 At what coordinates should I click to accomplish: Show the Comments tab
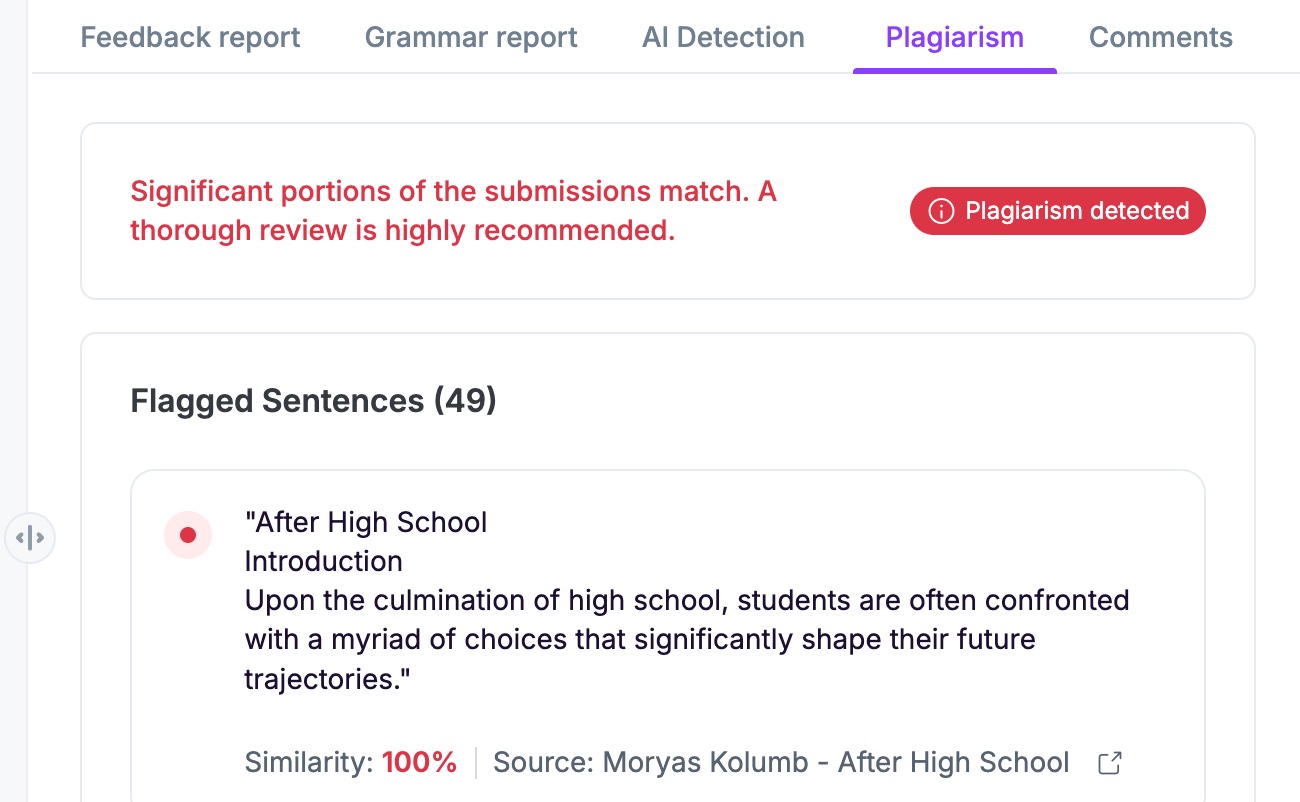(x=1160, y=38)
